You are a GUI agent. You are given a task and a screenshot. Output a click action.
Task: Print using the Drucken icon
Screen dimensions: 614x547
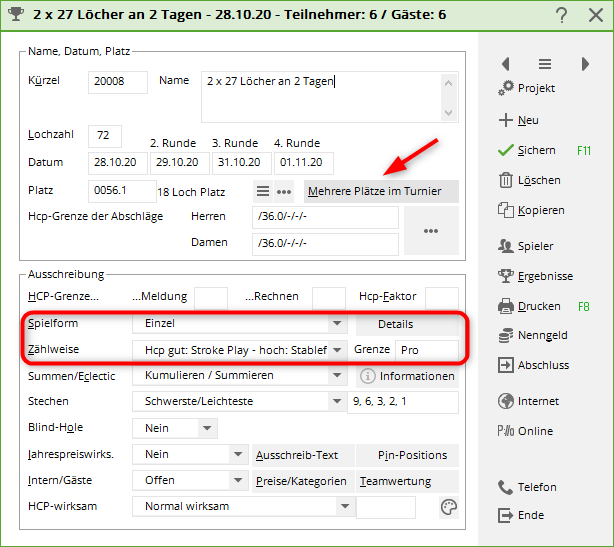(x=506, y=306)
